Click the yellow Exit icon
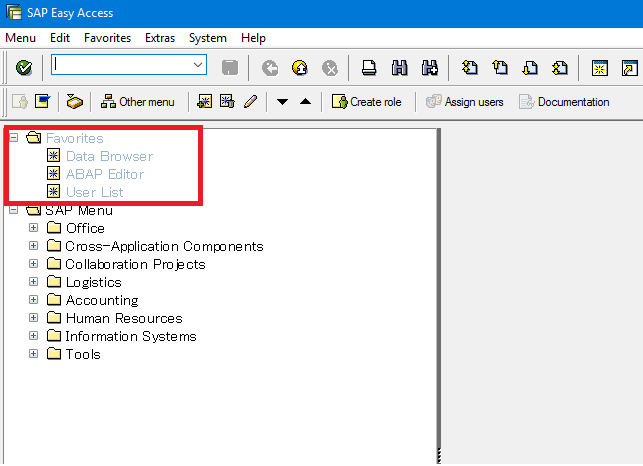The height and width of the screenshot is (466, 643). tap(300, 68)
